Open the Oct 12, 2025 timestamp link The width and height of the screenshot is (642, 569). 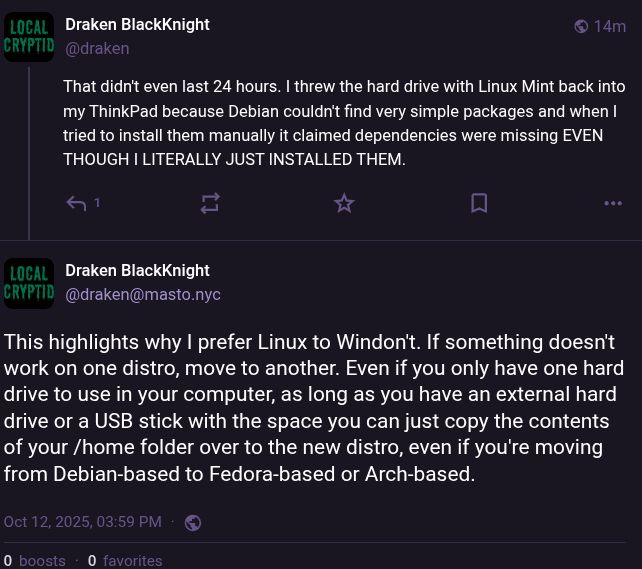coord(82,522)
